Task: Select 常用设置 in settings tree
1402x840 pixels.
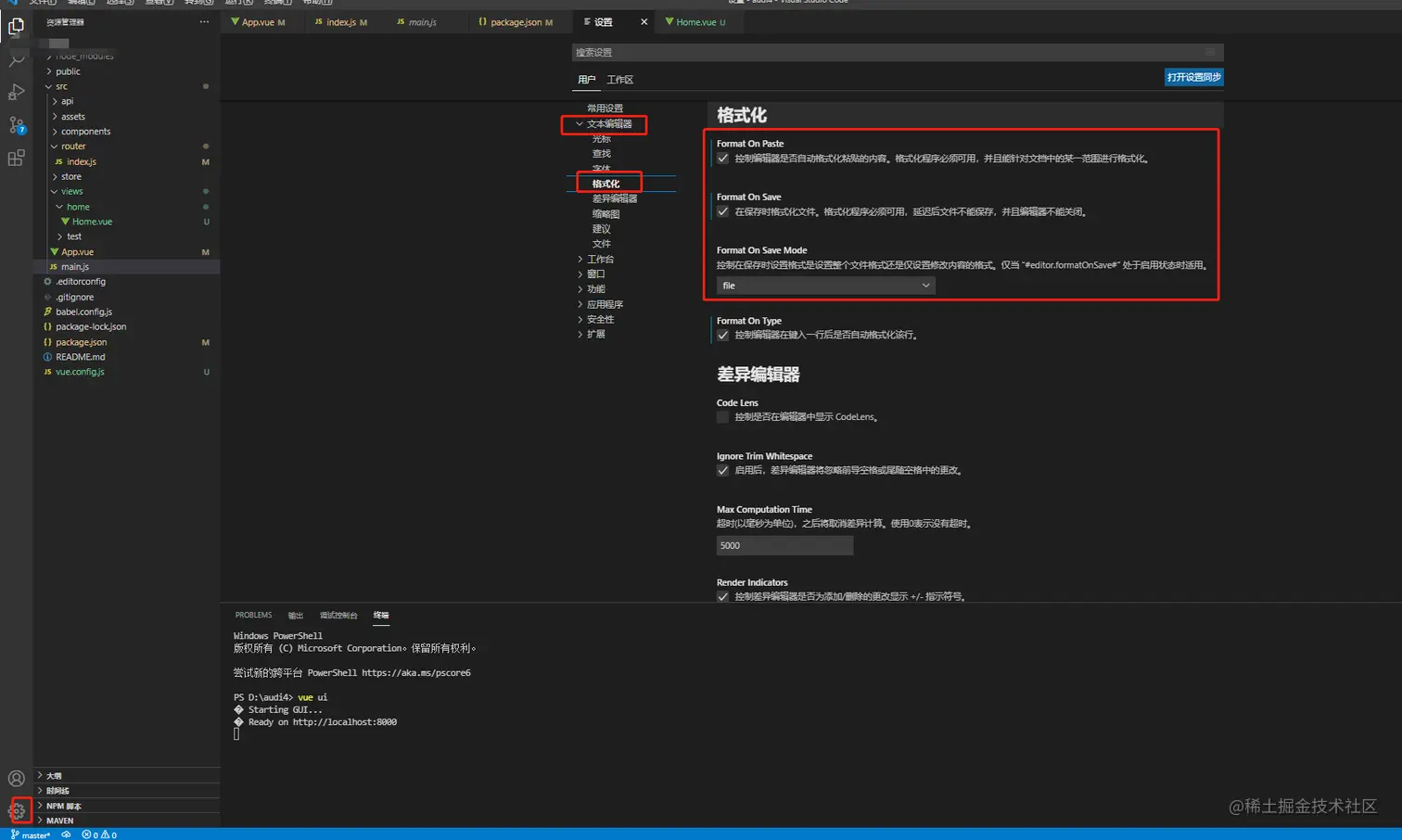Action: pyautogui.click(x=605, y=108)
